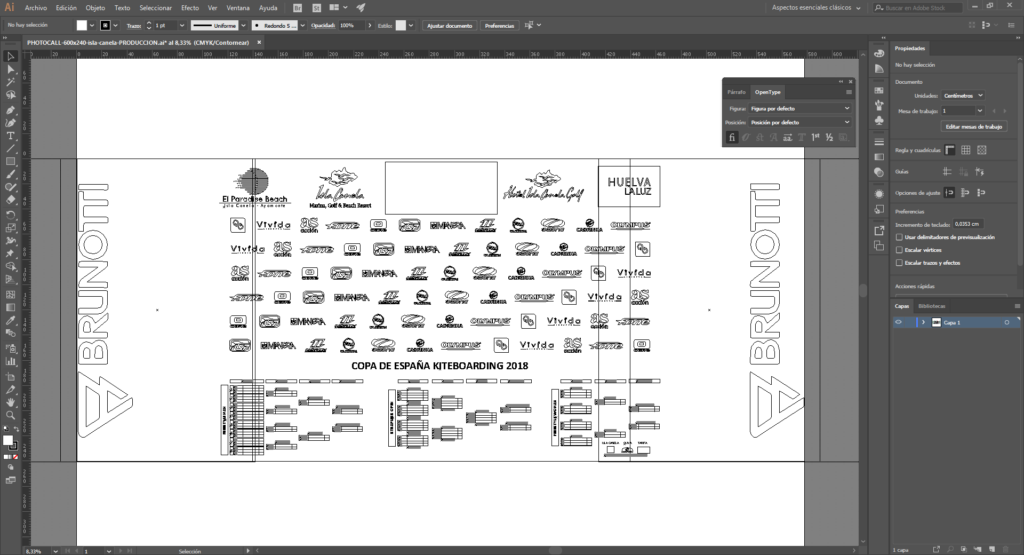
Task: Activate the Type tool
Action: coord(10,136)
